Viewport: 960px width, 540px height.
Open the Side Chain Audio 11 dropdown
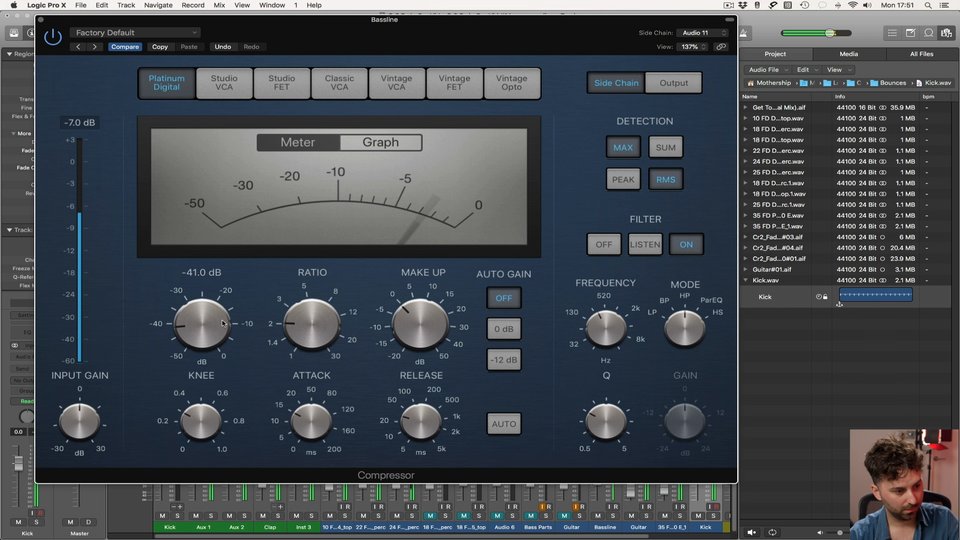point(702,32)
